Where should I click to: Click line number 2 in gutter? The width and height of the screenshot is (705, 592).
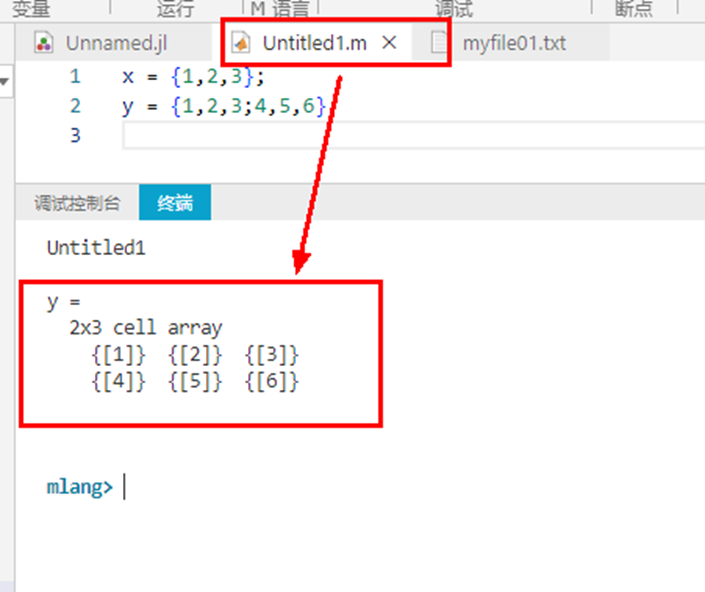tap(75, 107)
